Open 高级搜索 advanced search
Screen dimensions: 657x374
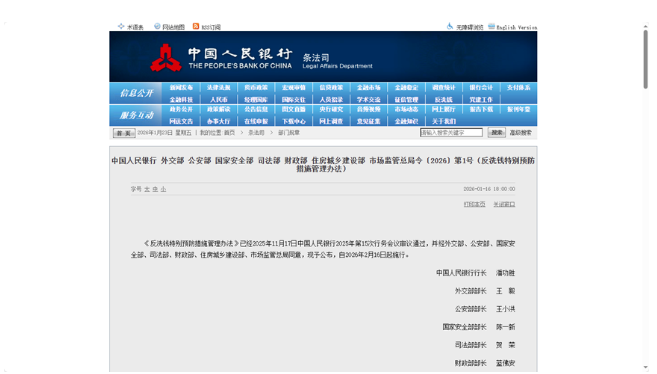[520, 133]
